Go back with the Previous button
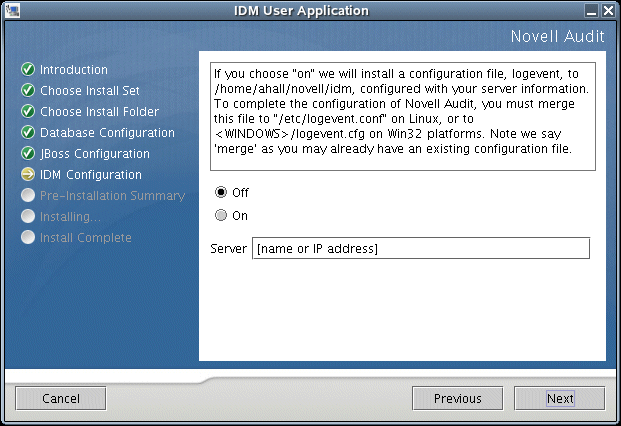The image size is (621, 426). coord(457,398)
